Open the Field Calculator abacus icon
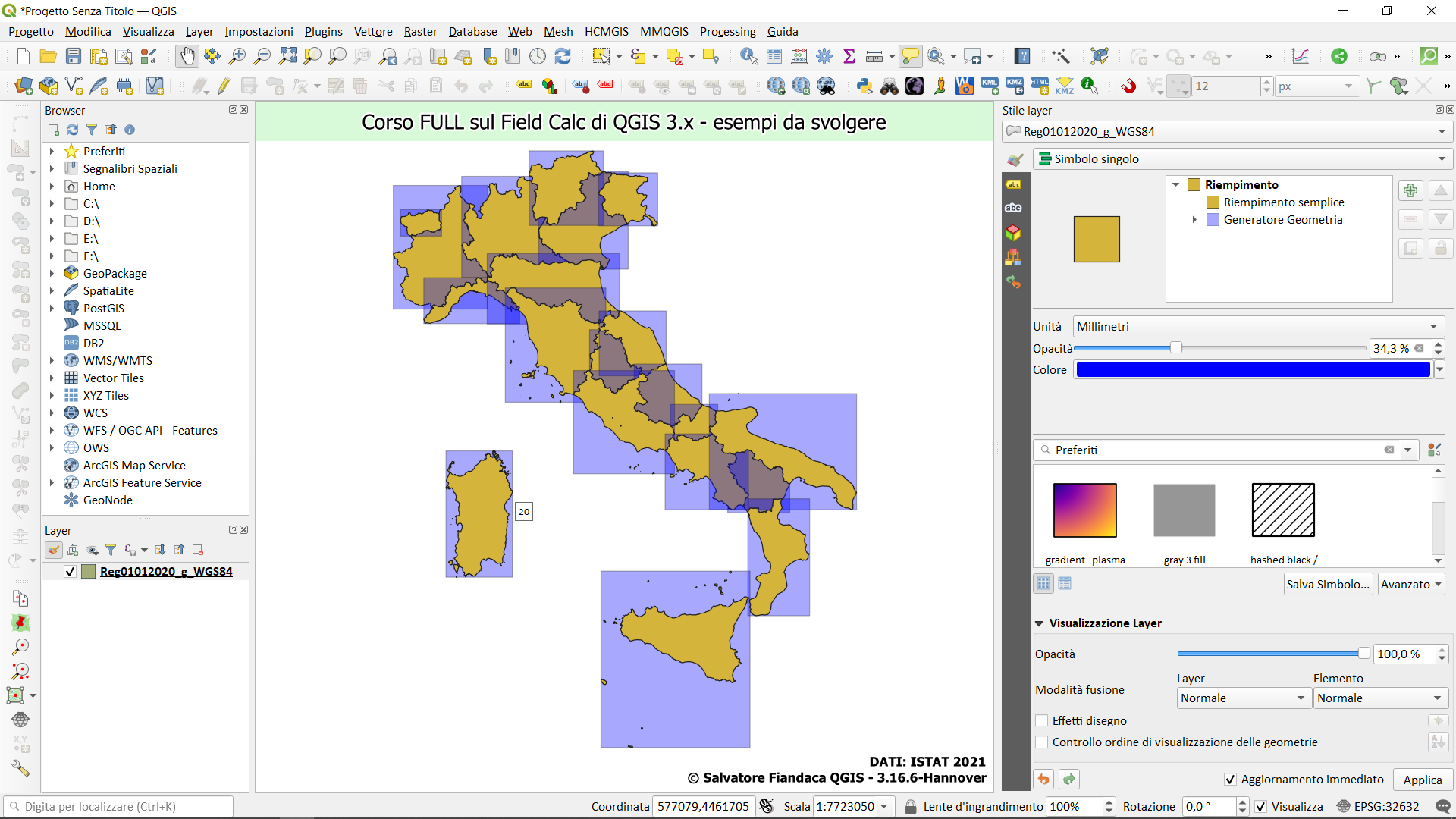The image size is (1456, 819). coord(799,56)
